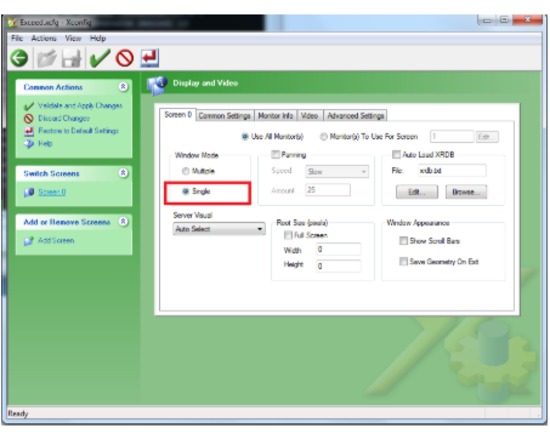
Task: Click the Edit button next to monitor field
Action: click(x=487, y=137)
